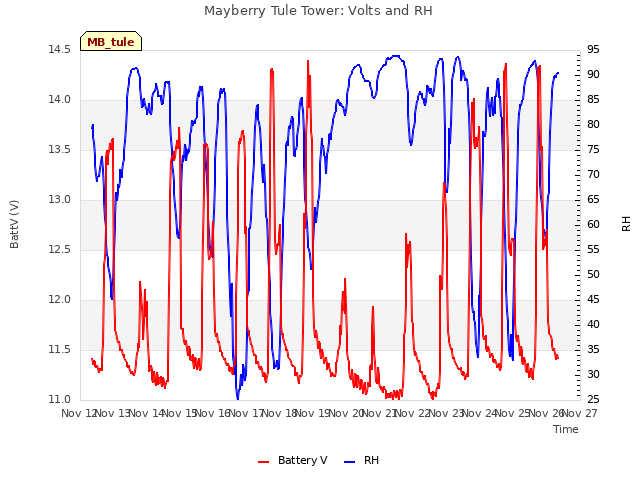Click the 80 tick on the RH axis
640x480 pixels.
point(593,124)
